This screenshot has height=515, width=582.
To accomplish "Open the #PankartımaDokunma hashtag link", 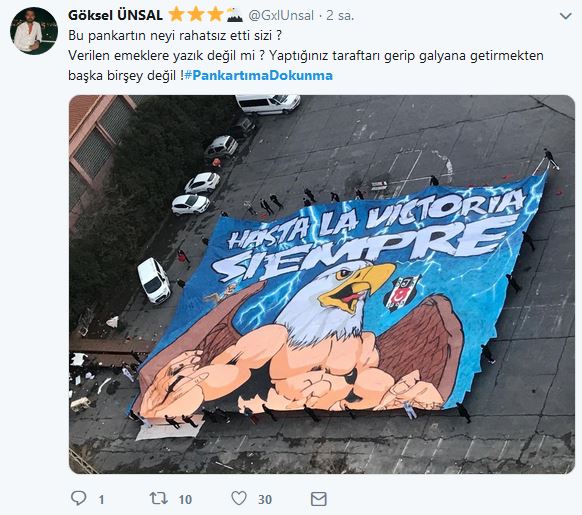I will pyautogui.click(x=258, y=75).
